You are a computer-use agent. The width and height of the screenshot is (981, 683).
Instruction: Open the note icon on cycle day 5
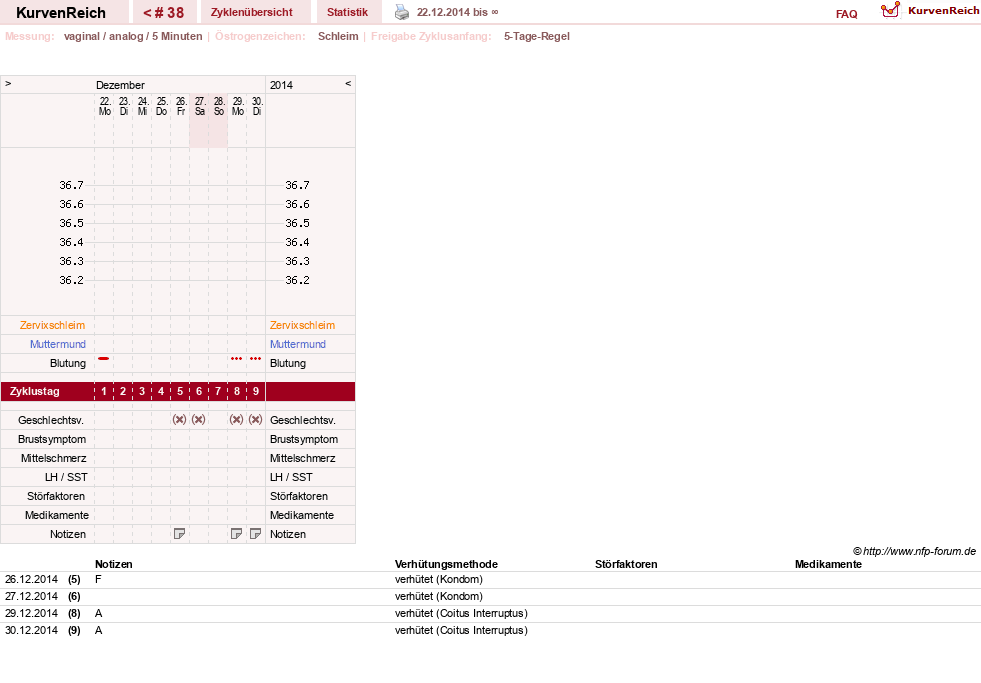tap(180, 534)
